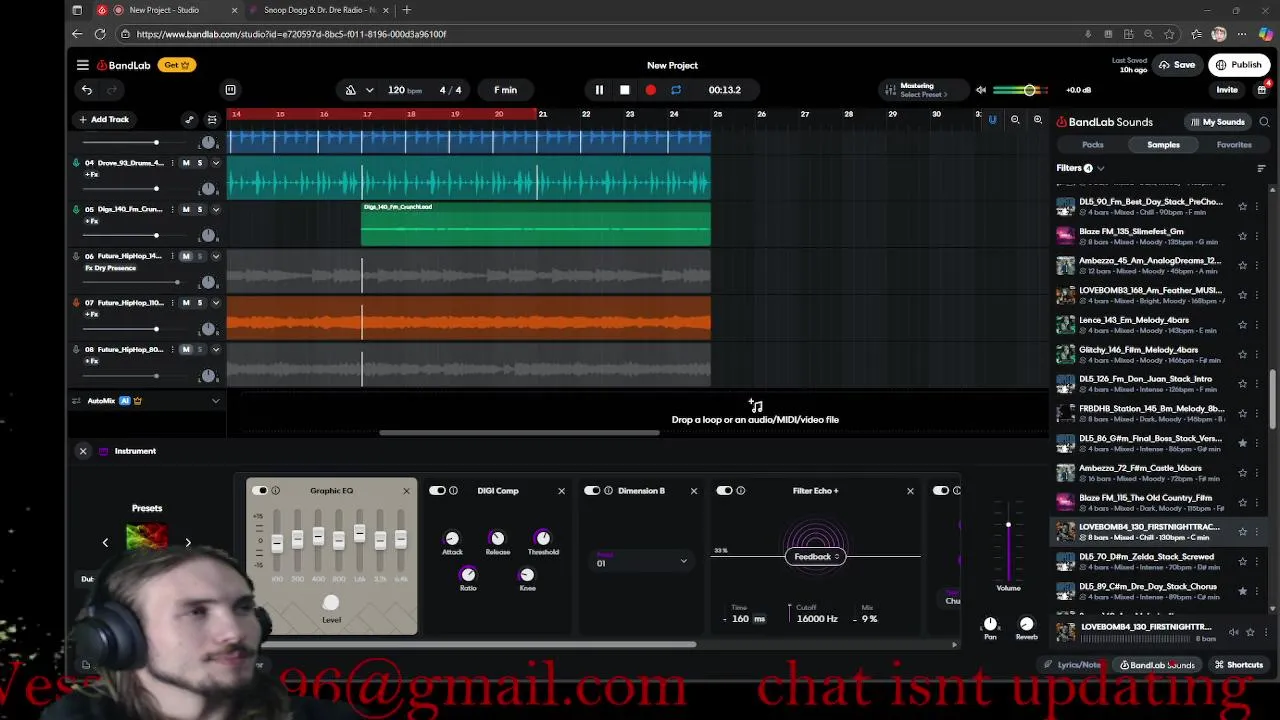1280x720 pixels.
Task: Show info for Graphic EQ
Action: point(276,491)
